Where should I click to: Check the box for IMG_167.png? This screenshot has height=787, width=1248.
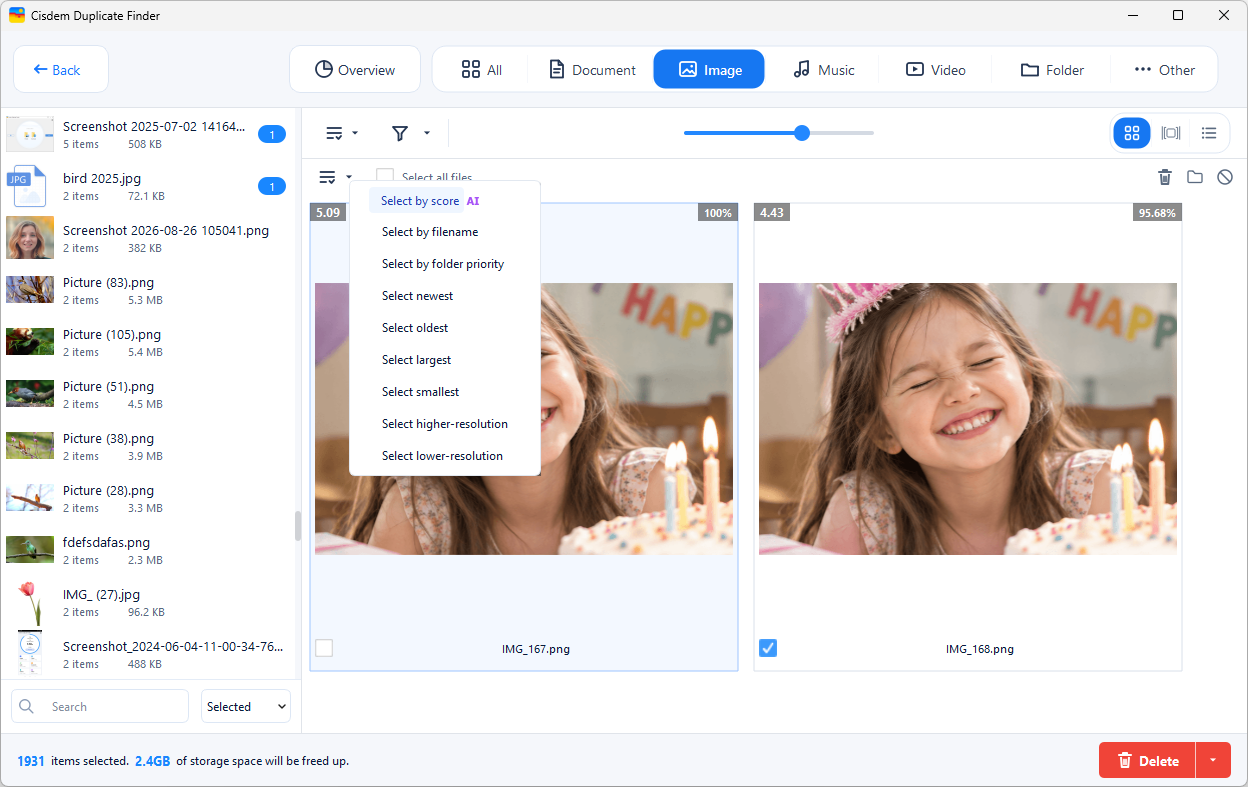coord(324,648)
